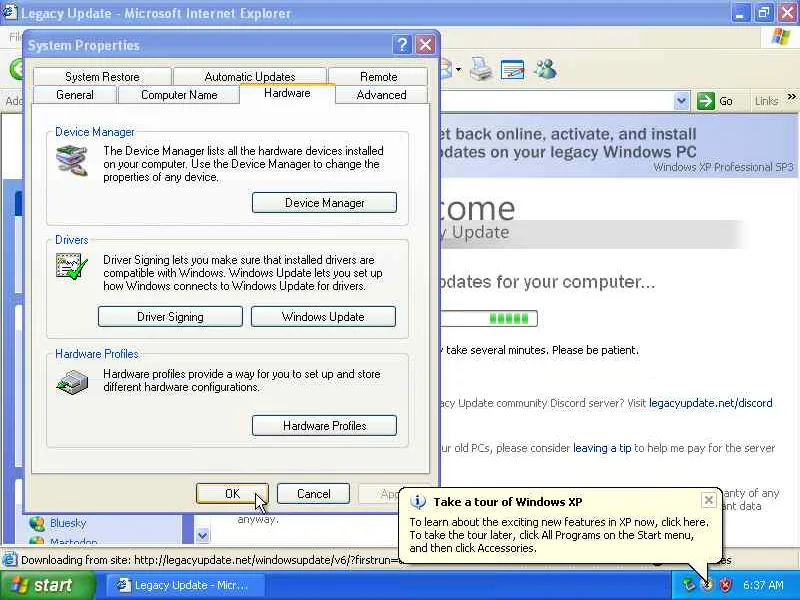Open the Start menu
Viewport: 800px width, 600px height.
[x=47, y=585]
